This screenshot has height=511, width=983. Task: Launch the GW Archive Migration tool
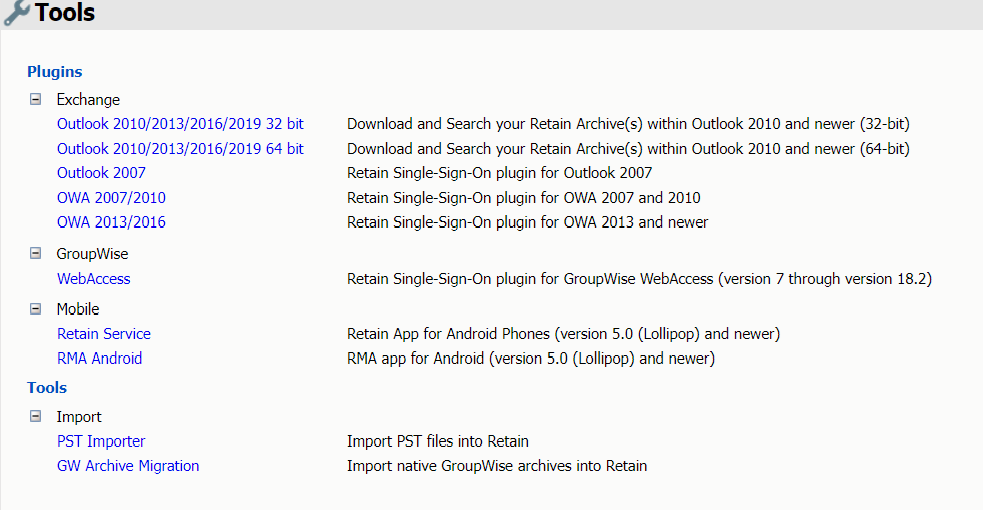click(x=128, y=466)
